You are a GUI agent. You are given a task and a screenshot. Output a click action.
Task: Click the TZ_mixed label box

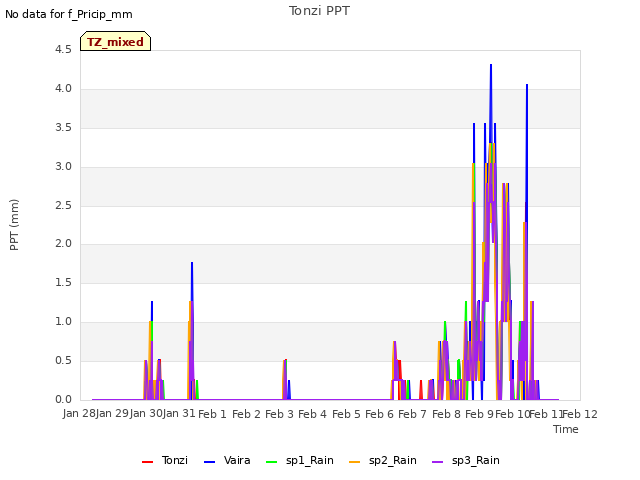tap(116, 41)
